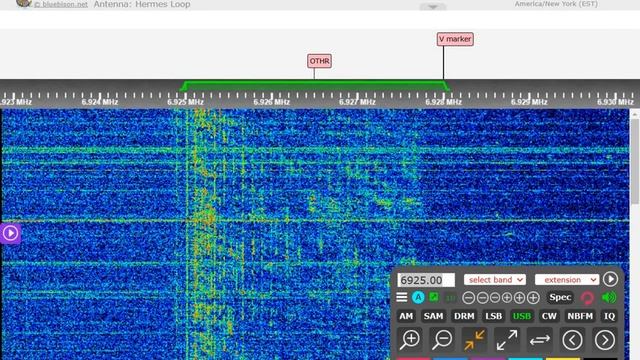The width and height of the screenshot is (640, 360).
Task: Switch to CW mode
Action: coord(549,316)
